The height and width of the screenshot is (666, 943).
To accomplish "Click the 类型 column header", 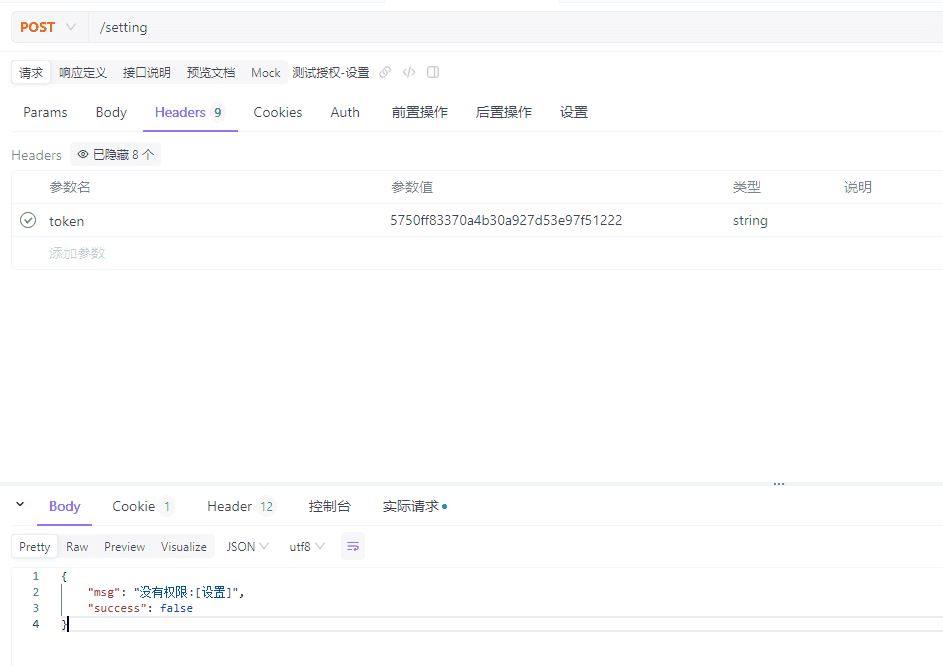I will coord(746,187).
